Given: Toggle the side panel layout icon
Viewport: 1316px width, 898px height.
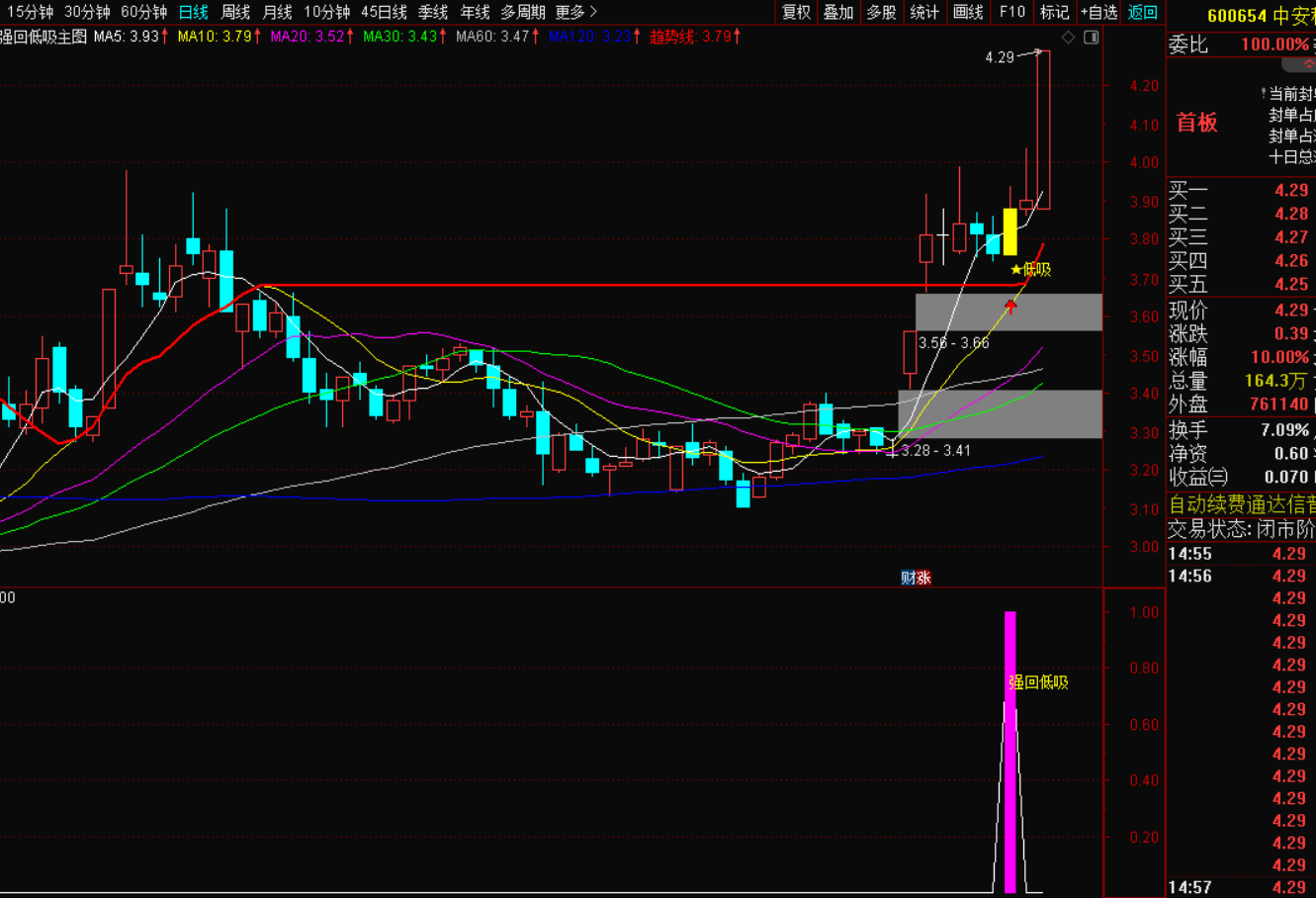Looking at the screenshot, I should tap(1092, 38).
